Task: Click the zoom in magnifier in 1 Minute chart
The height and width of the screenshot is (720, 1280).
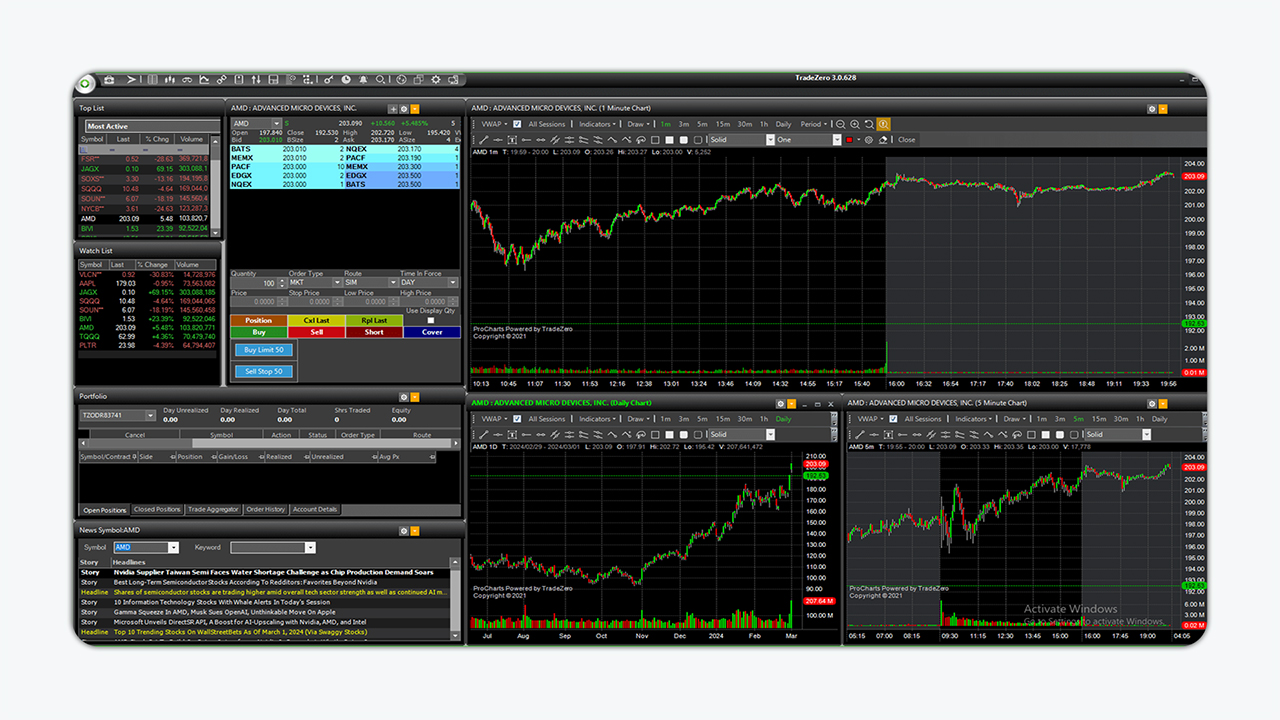Action: (855, 124)
